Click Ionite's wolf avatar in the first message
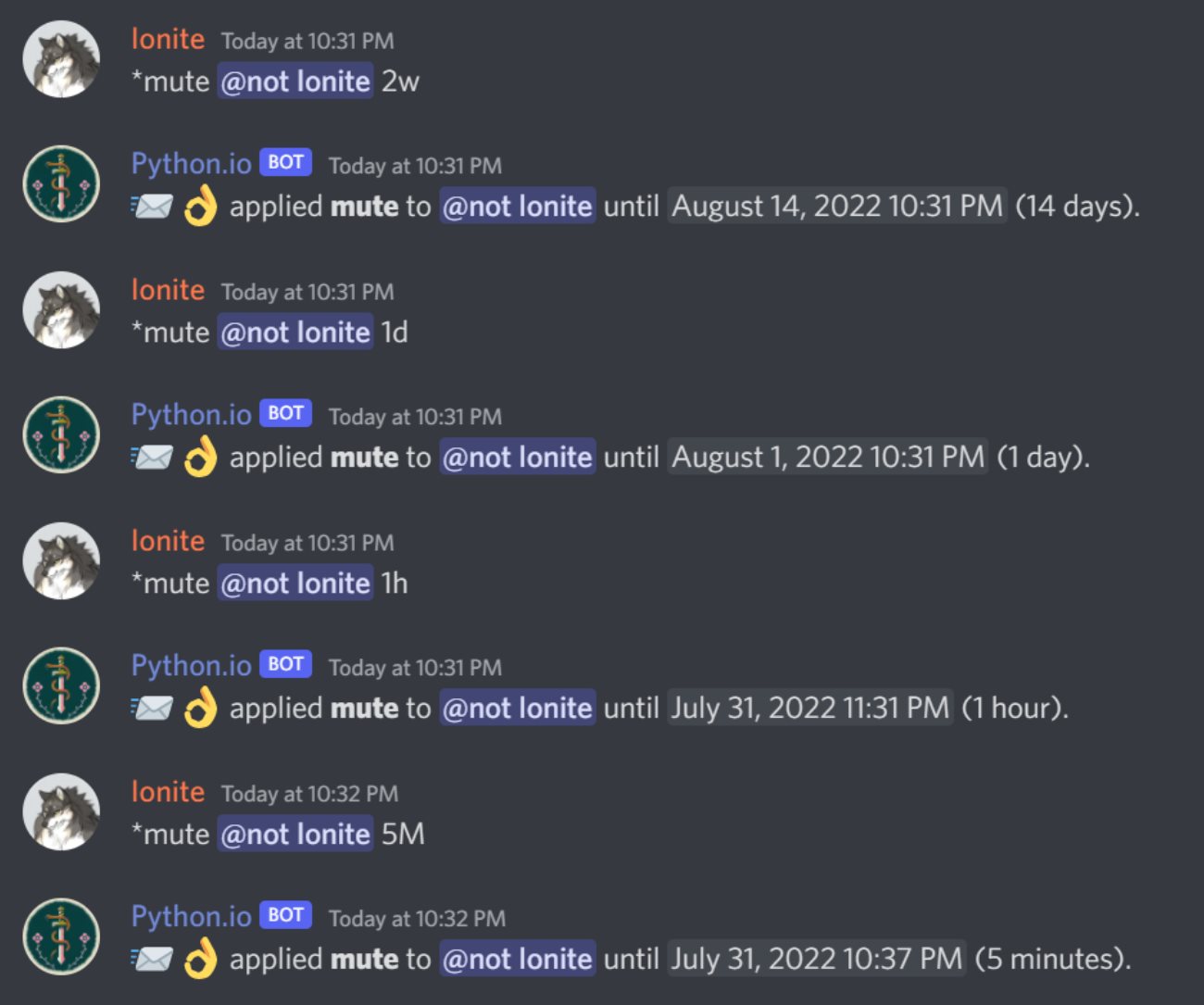The width and height of the screenshot is (1204, 1005). click(x=60, y=59)
